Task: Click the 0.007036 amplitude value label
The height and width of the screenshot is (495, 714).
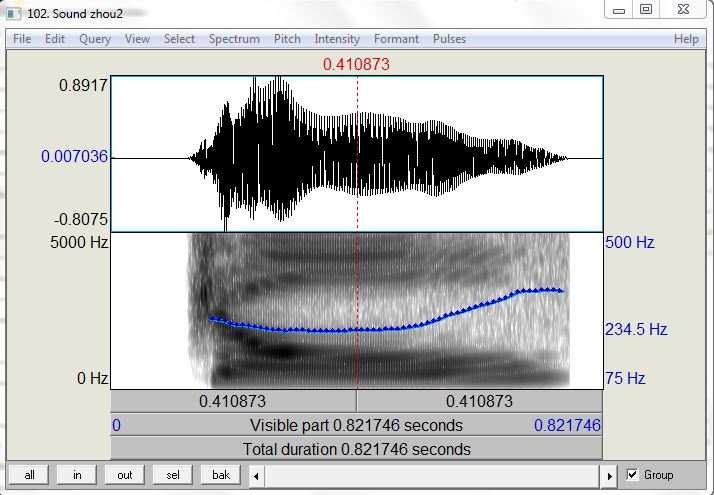Action: 75,157
